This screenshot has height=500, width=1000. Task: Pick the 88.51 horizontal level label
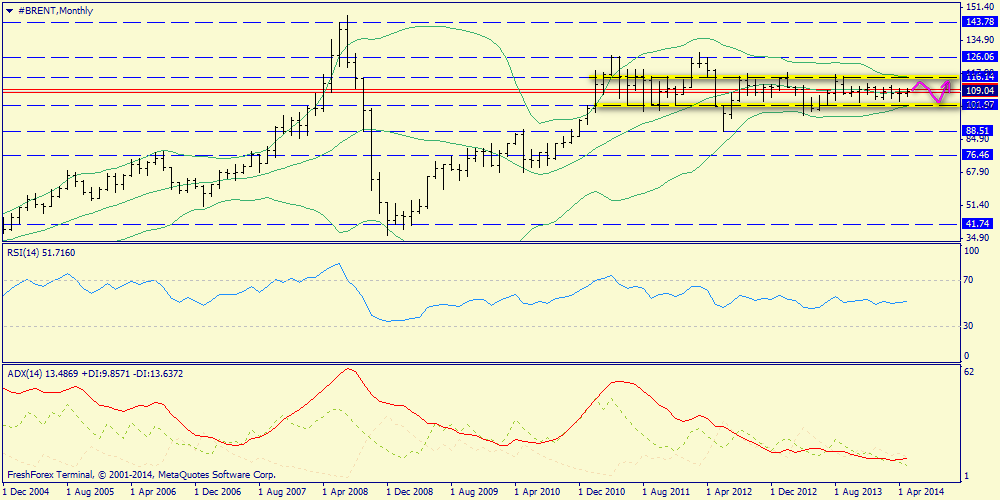(x=976, y=131)
